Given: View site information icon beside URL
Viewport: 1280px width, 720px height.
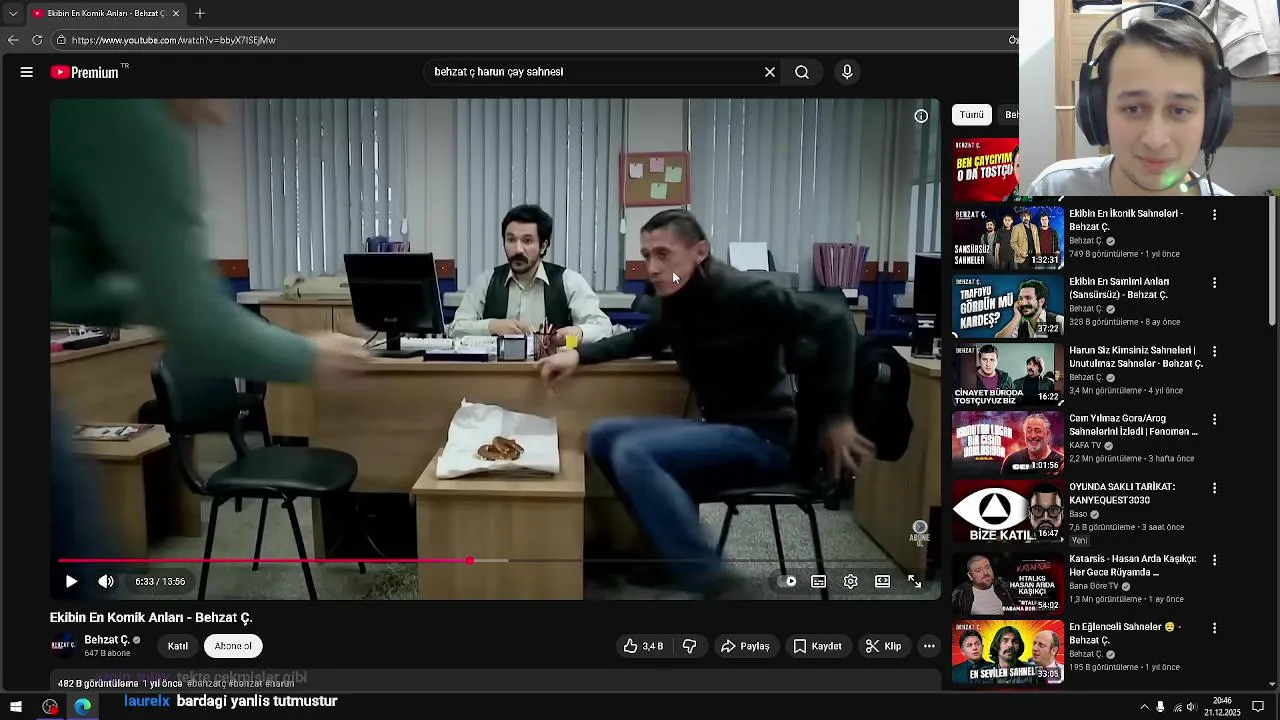Looking at the screenshot, I should click(x=61, y=40).
